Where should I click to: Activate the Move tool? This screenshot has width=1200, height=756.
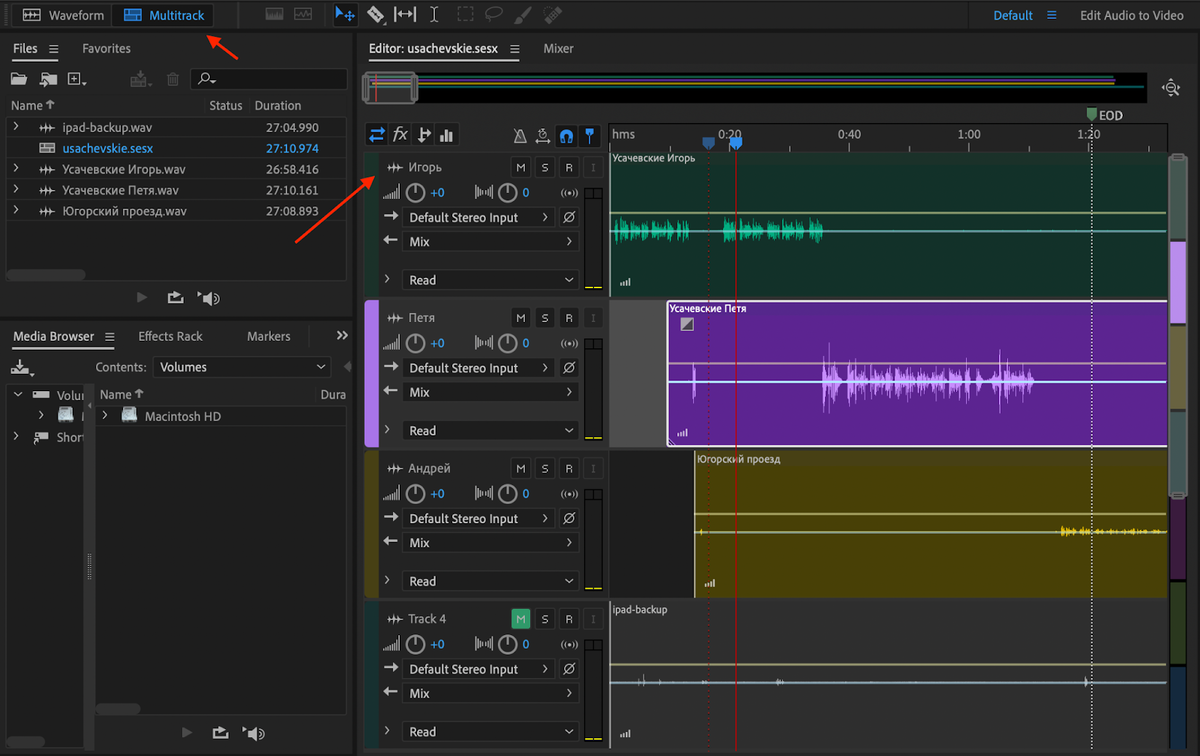[x=345, y=15]
